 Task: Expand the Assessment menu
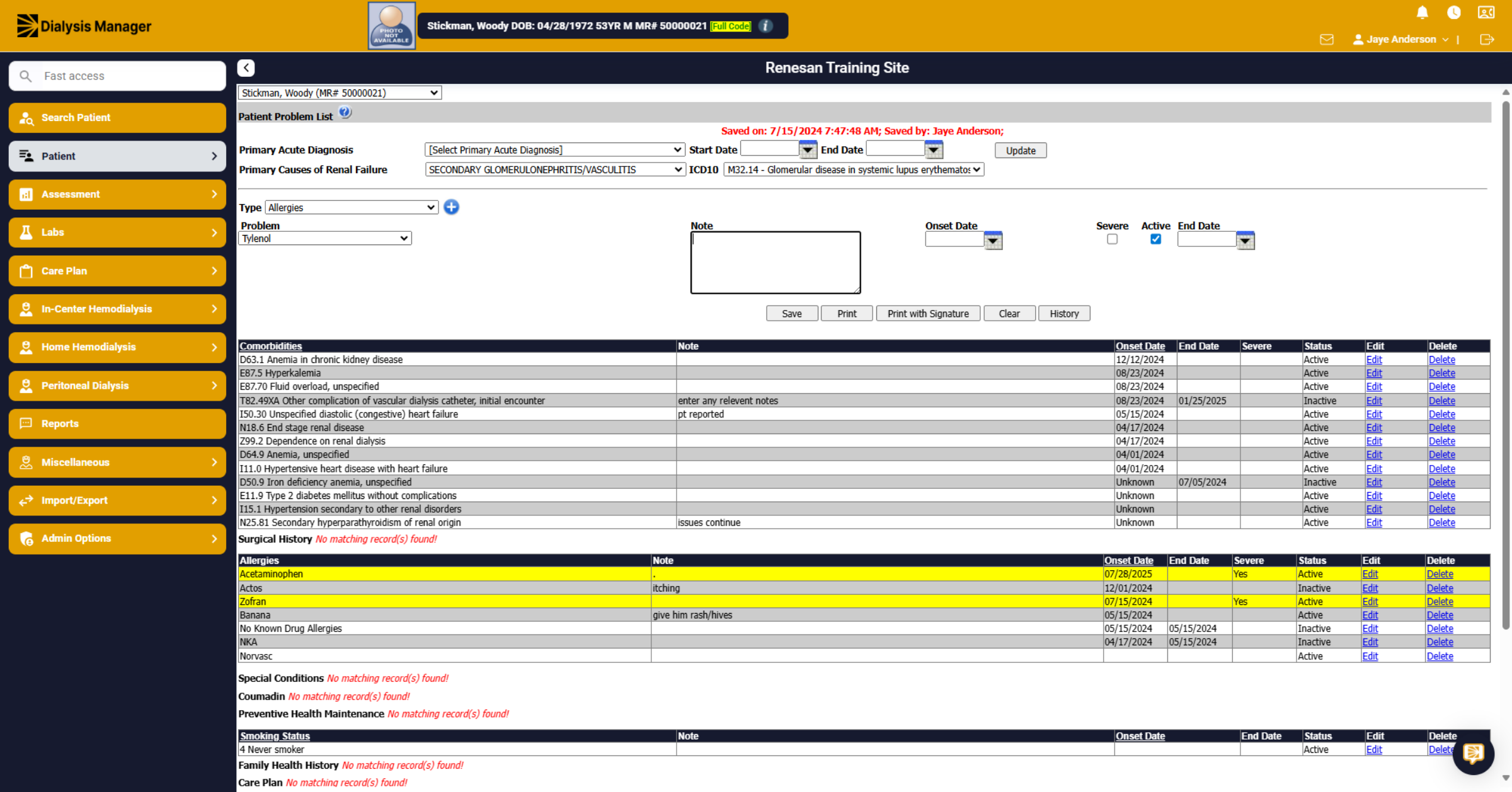pyautogui.click(x=117, y=194)
